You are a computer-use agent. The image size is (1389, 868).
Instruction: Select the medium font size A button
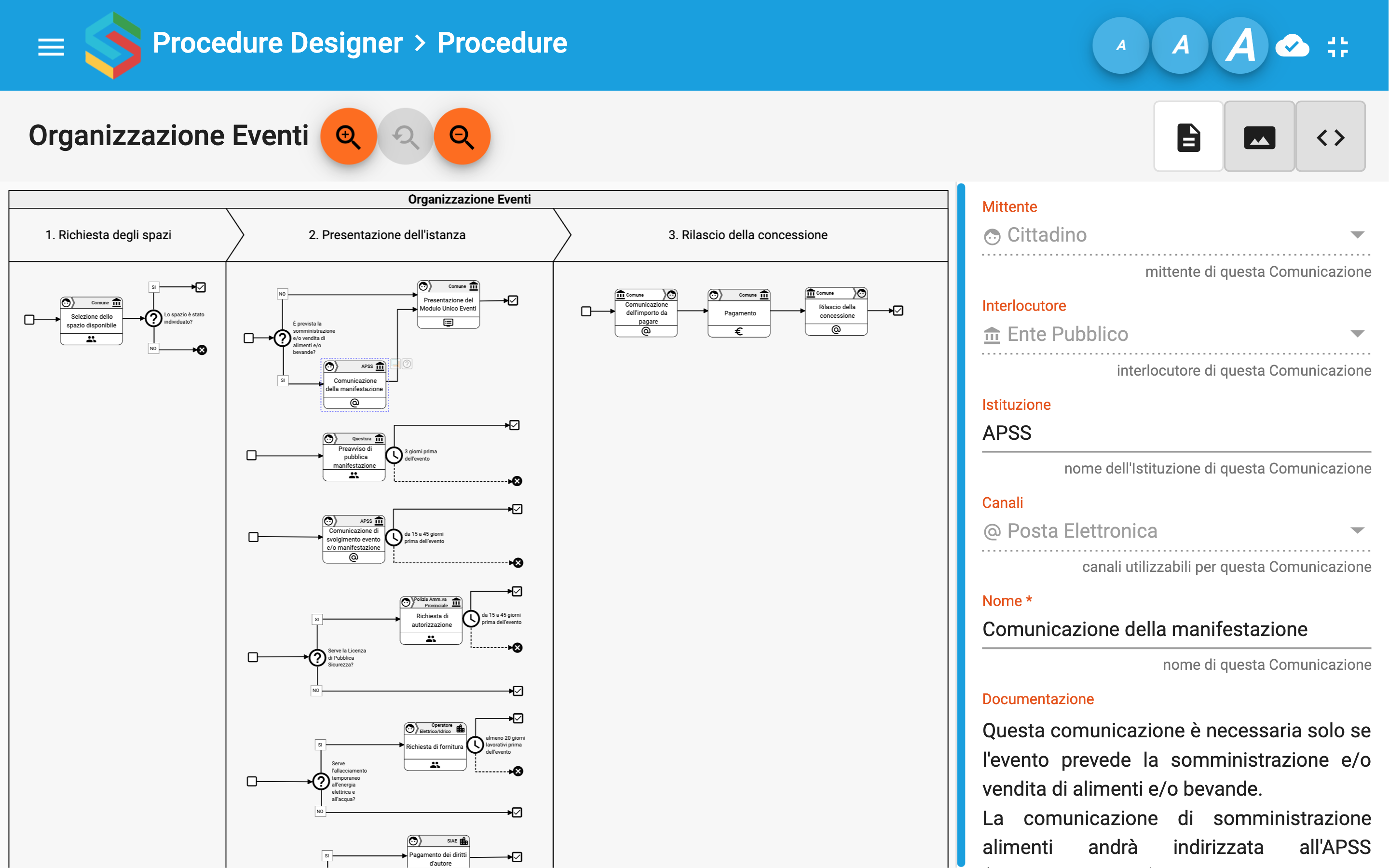click(x=1180, y=46)
